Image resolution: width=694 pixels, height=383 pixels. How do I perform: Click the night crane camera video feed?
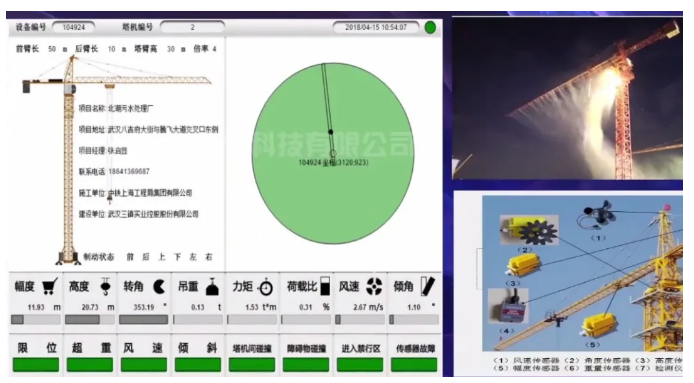tap(567, 98)
